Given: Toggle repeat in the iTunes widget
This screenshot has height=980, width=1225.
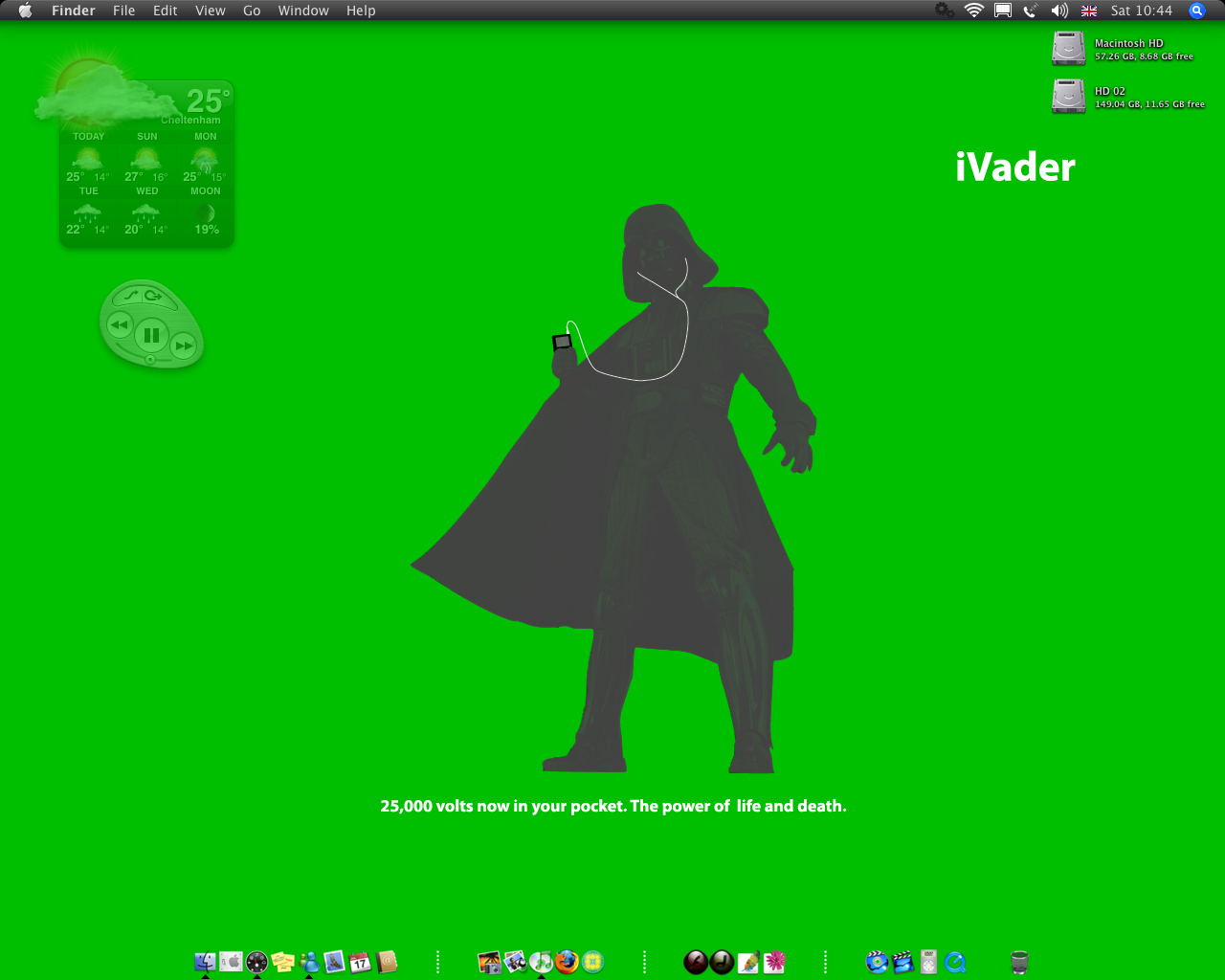Looking at the screenshot, I should 154,296.
